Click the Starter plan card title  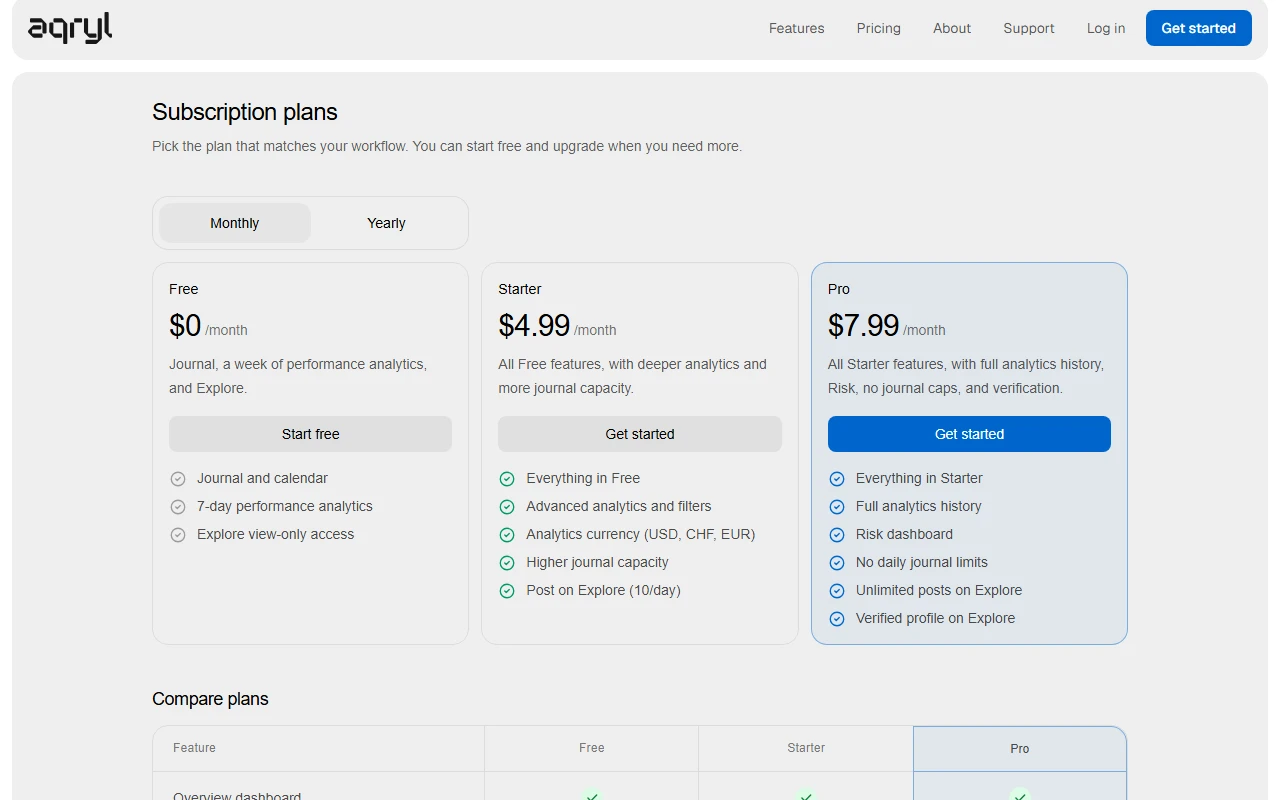(520, 289)
